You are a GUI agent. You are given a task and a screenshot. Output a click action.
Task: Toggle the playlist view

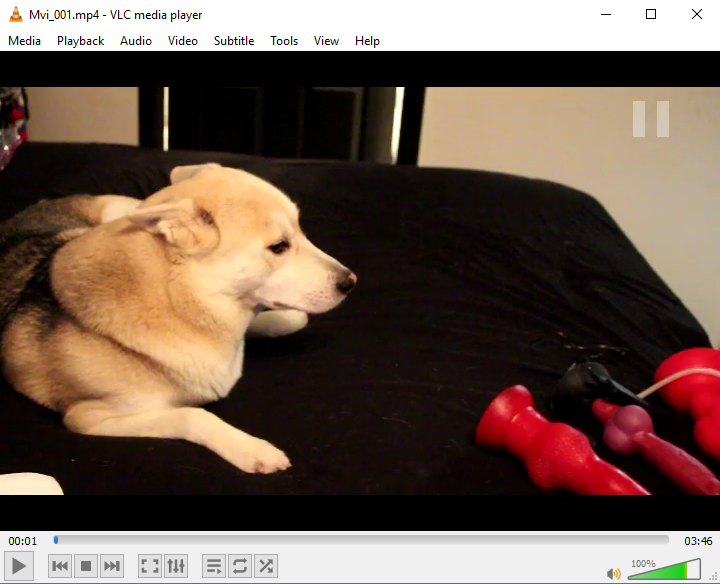coord(214,566)
